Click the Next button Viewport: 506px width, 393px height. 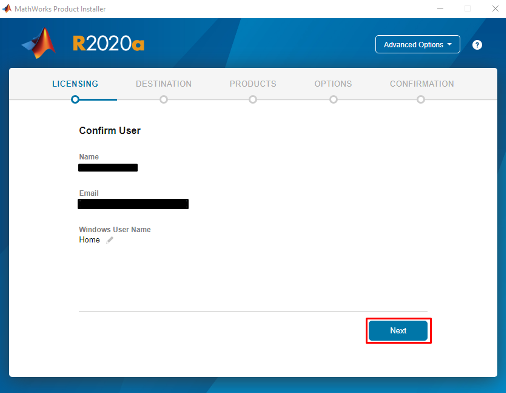(x=398, y=331)
